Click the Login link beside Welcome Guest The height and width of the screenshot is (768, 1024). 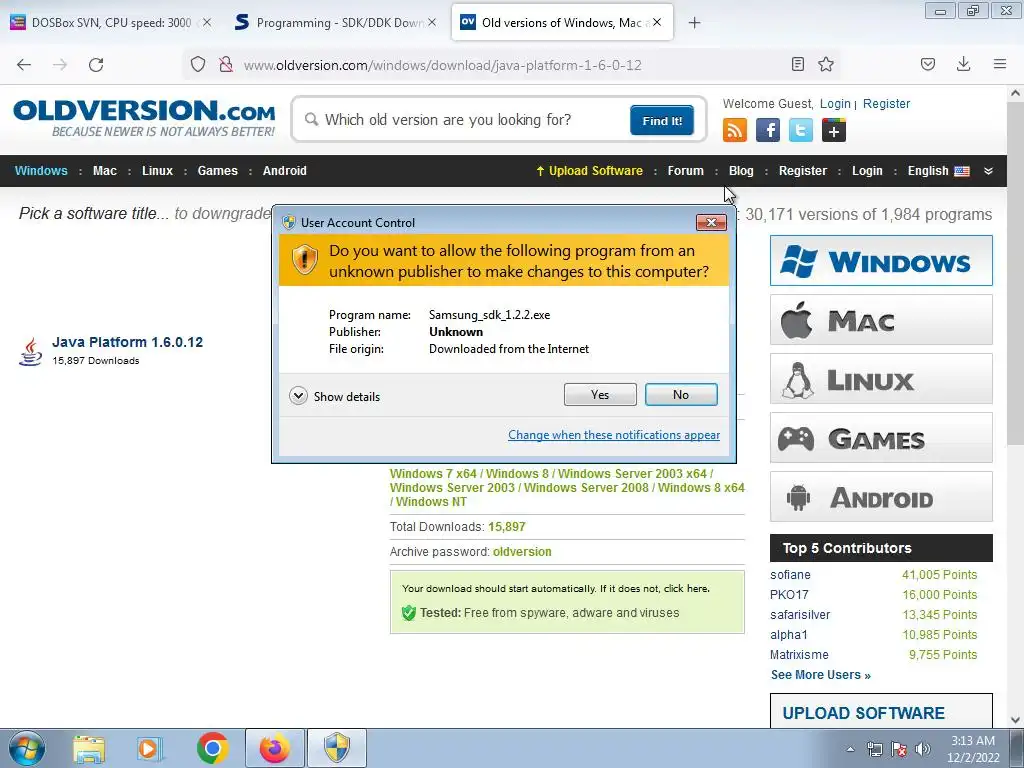(x=835, y=103)
